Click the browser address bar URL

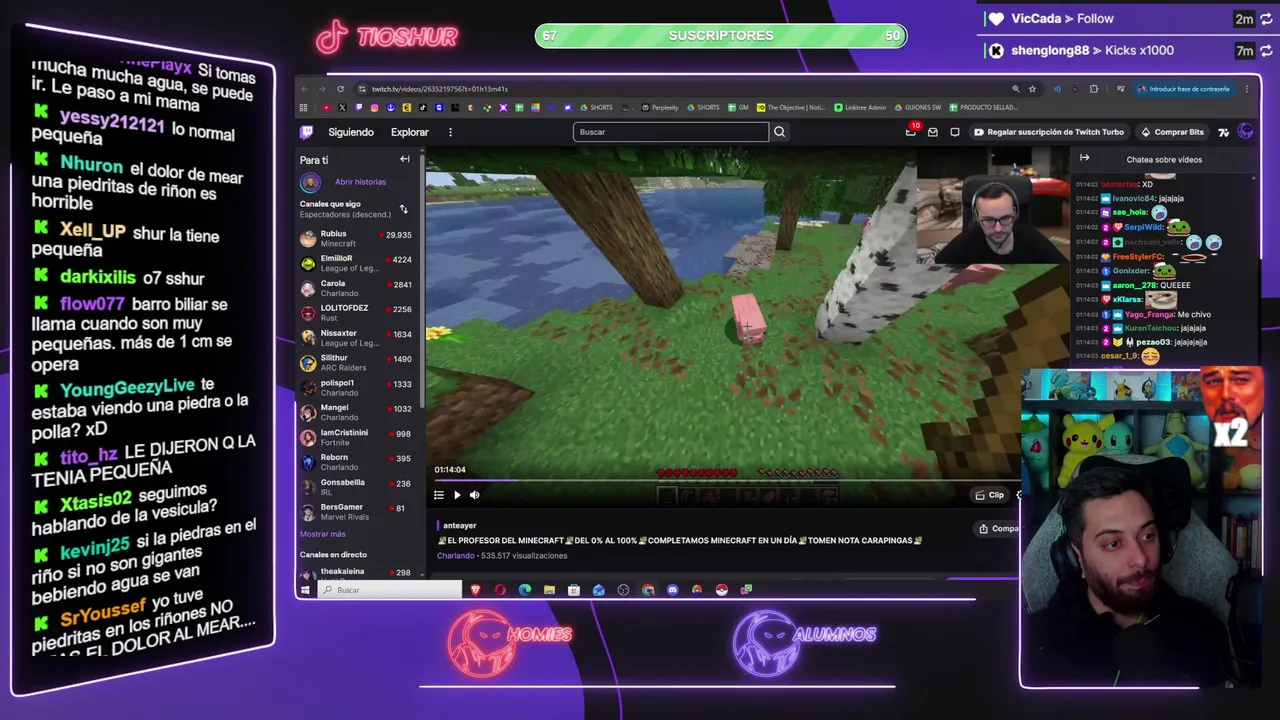tap(440, 89)
